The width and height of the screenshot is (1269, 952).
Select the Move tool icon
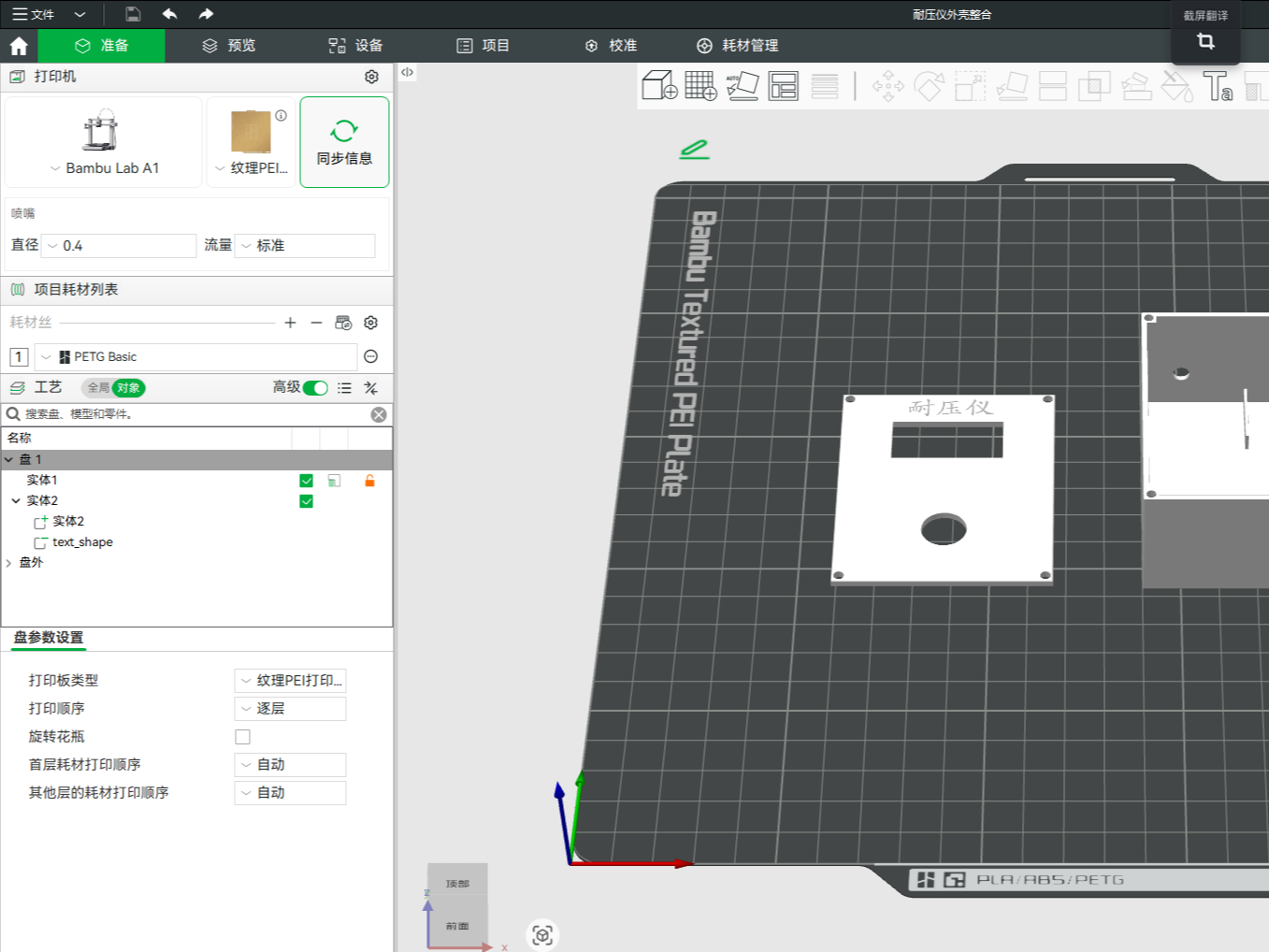click(x=887, y=86)
